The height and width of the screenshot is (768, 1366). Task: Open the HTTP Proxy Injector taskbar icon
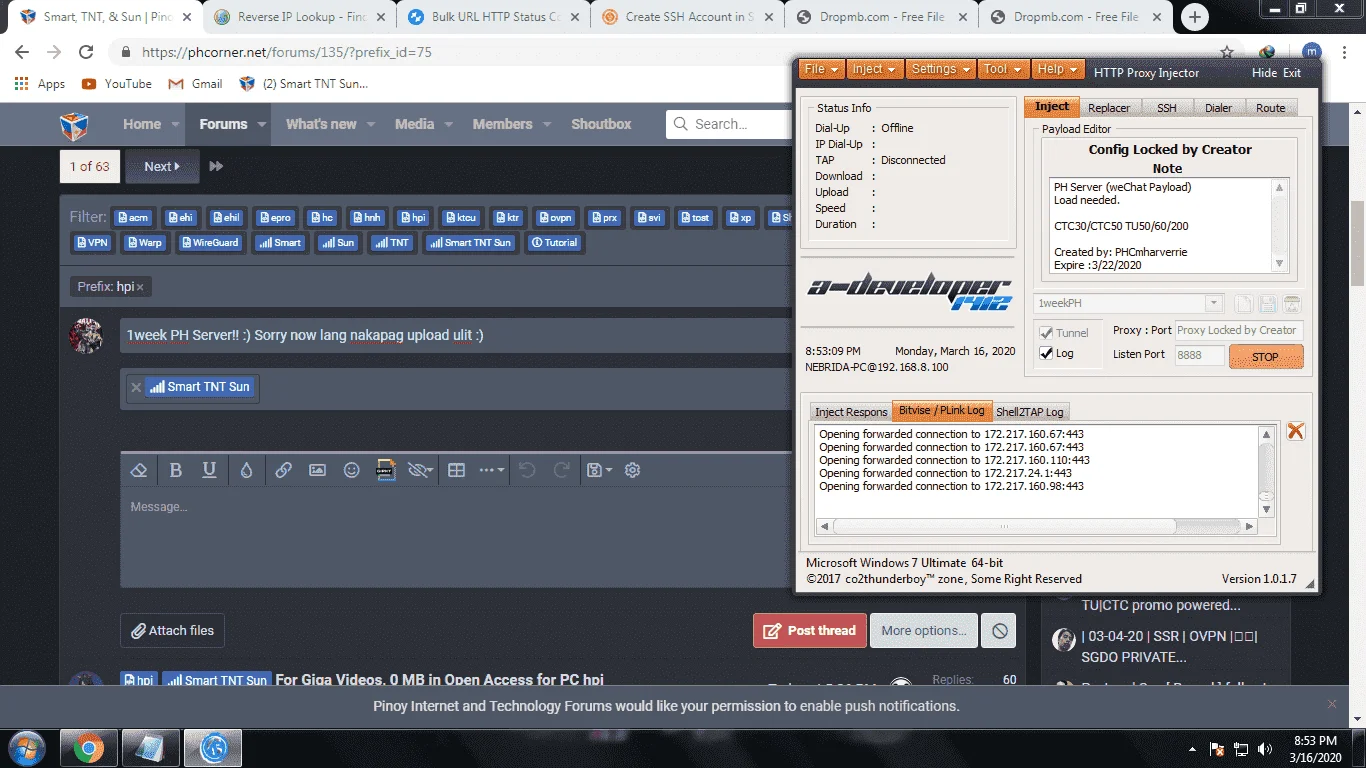pos(213,748)
